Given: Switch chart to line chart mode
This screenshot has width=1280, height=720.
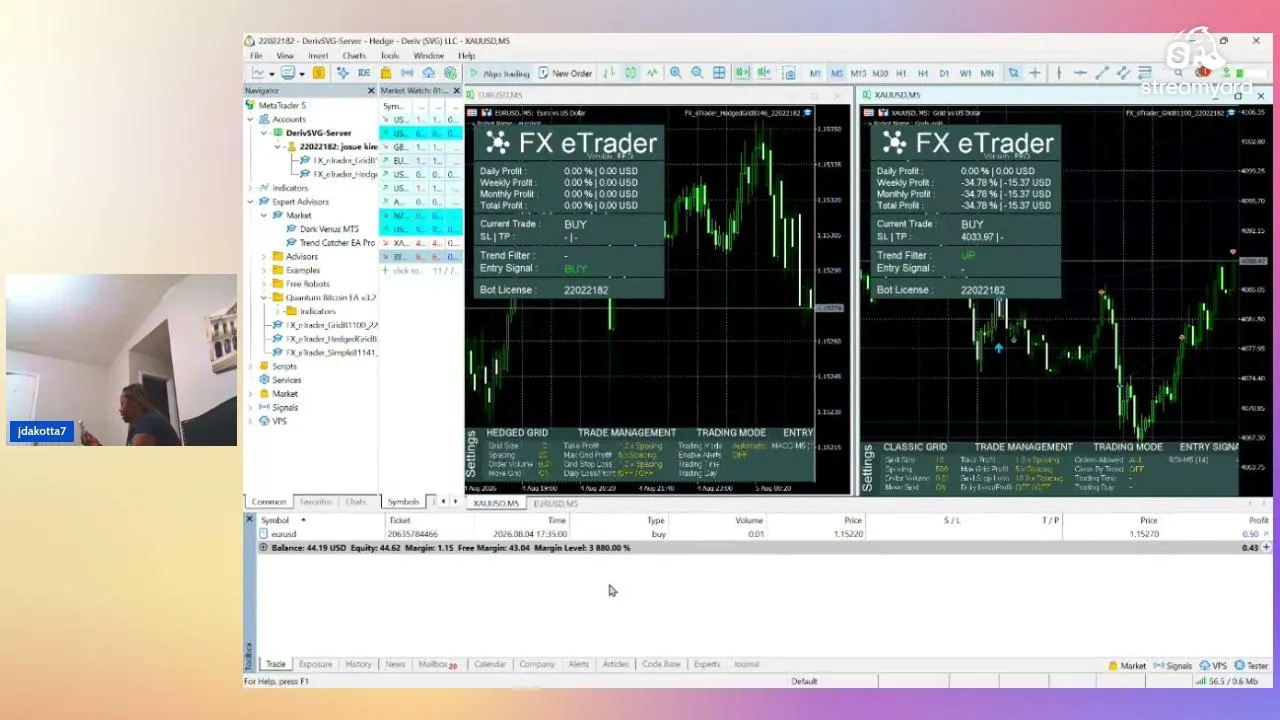Looking at the screenshot, I should pos(652,73).
